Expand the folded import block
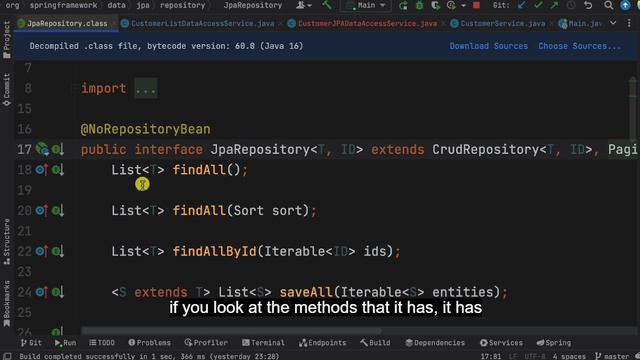The image size is (640, 360). [x=145, y=89]
